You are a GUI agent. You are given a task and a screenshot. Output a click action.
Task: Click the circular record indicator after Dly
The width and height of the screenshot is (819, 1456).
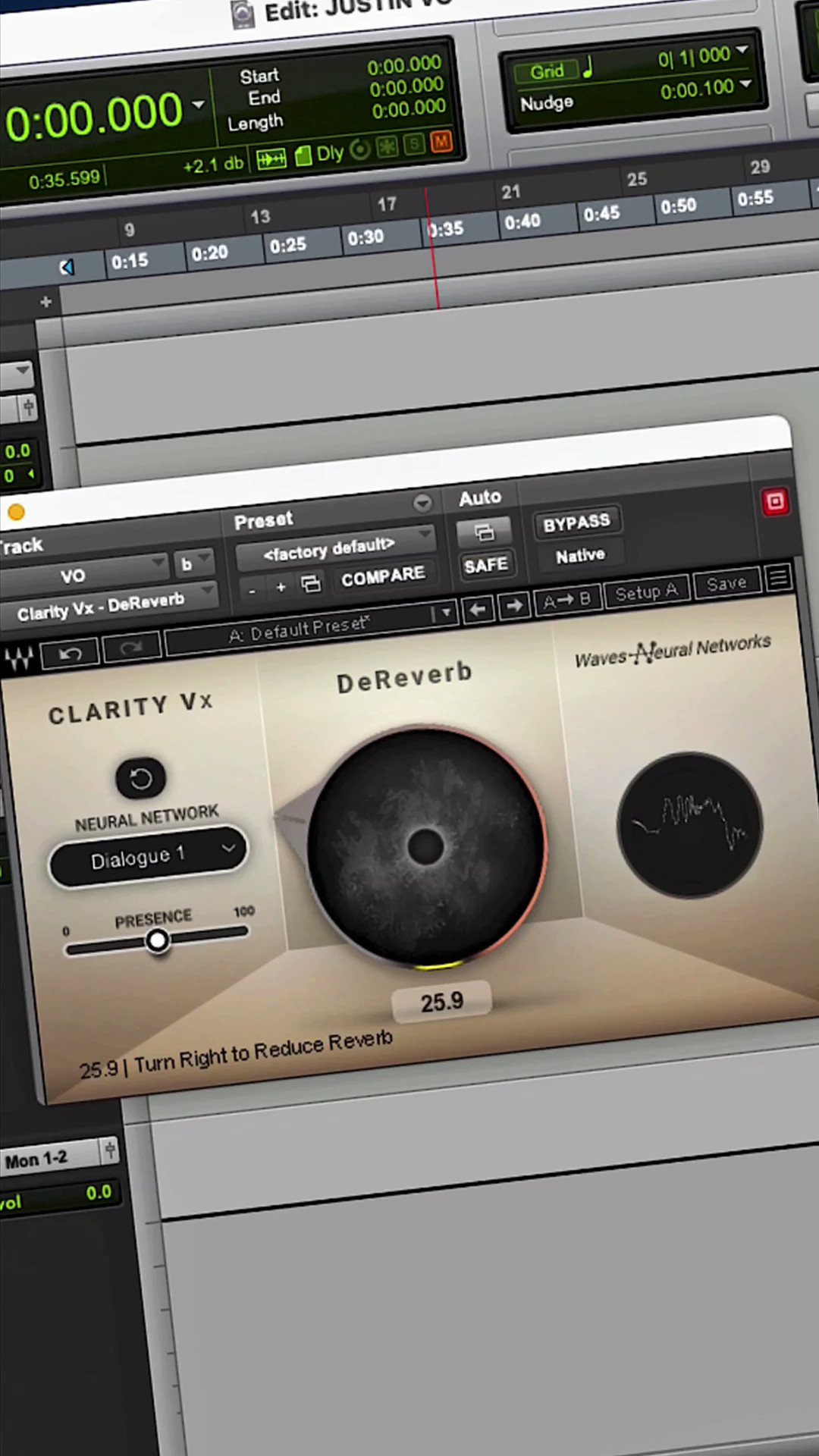click(x=361, y=149)
